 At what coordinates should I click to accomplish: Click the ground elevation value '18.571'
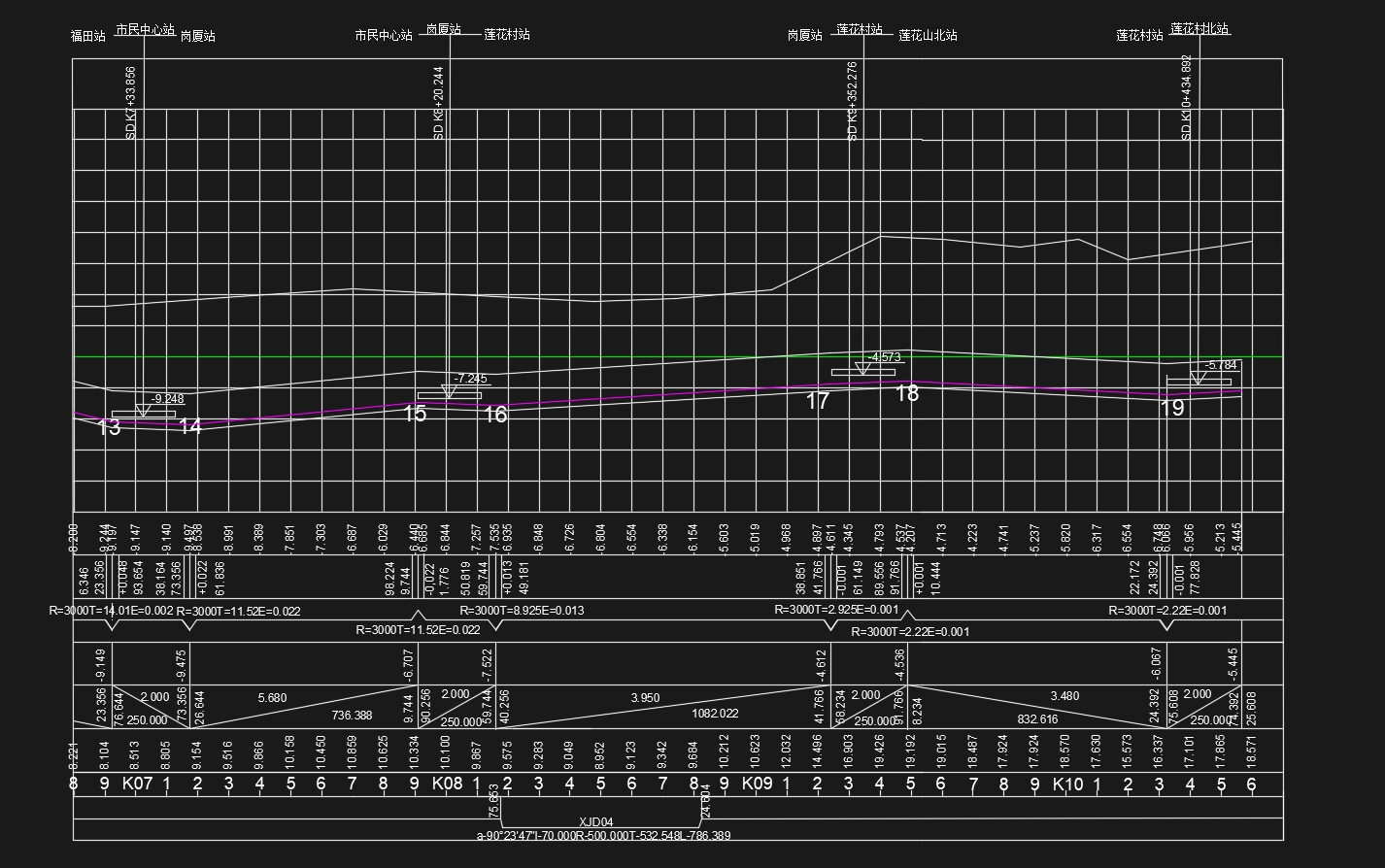click(1252, 751)
